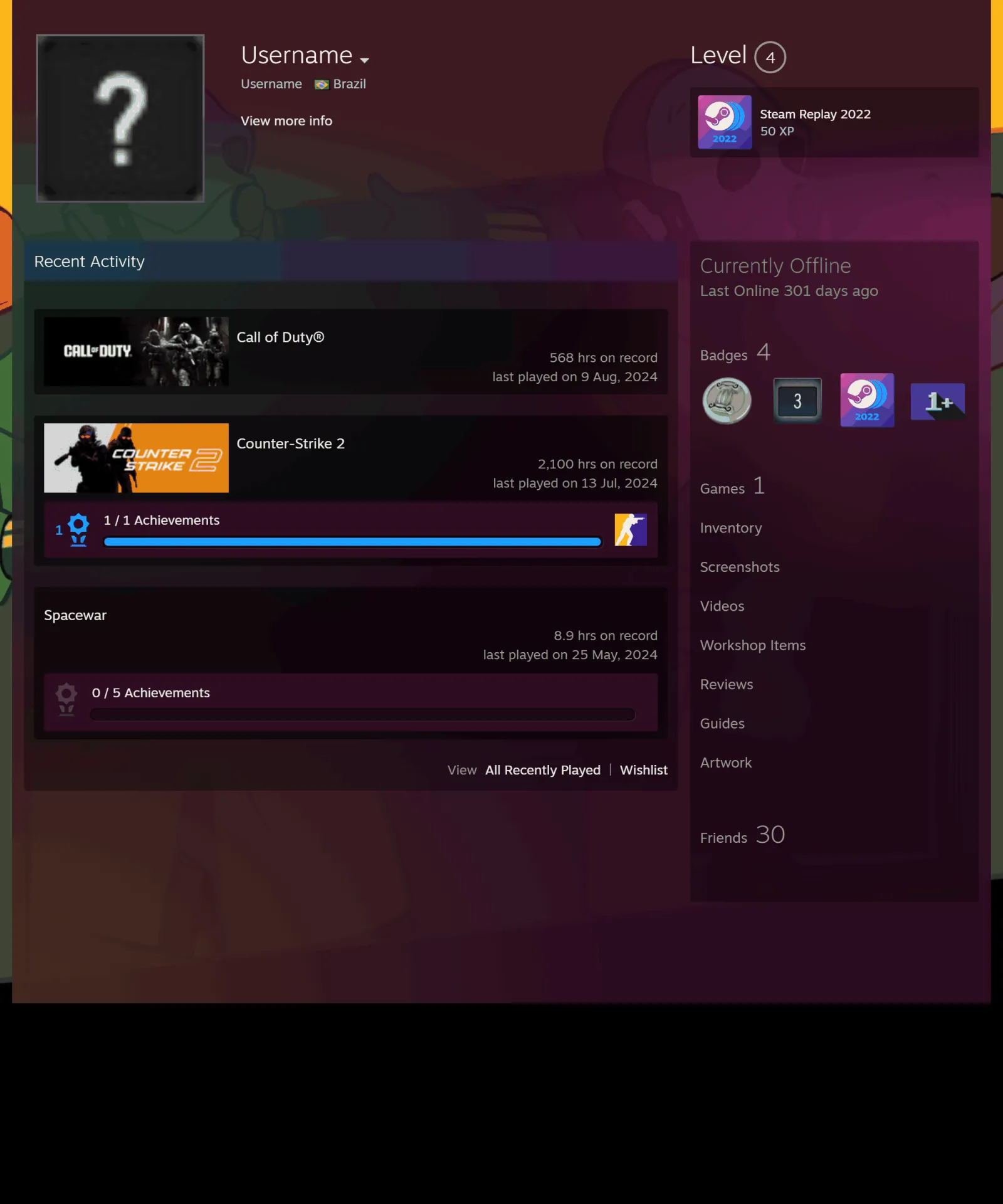The image size is (1003, 1204).
Task: Open View more info link
Action: [286, 121]
